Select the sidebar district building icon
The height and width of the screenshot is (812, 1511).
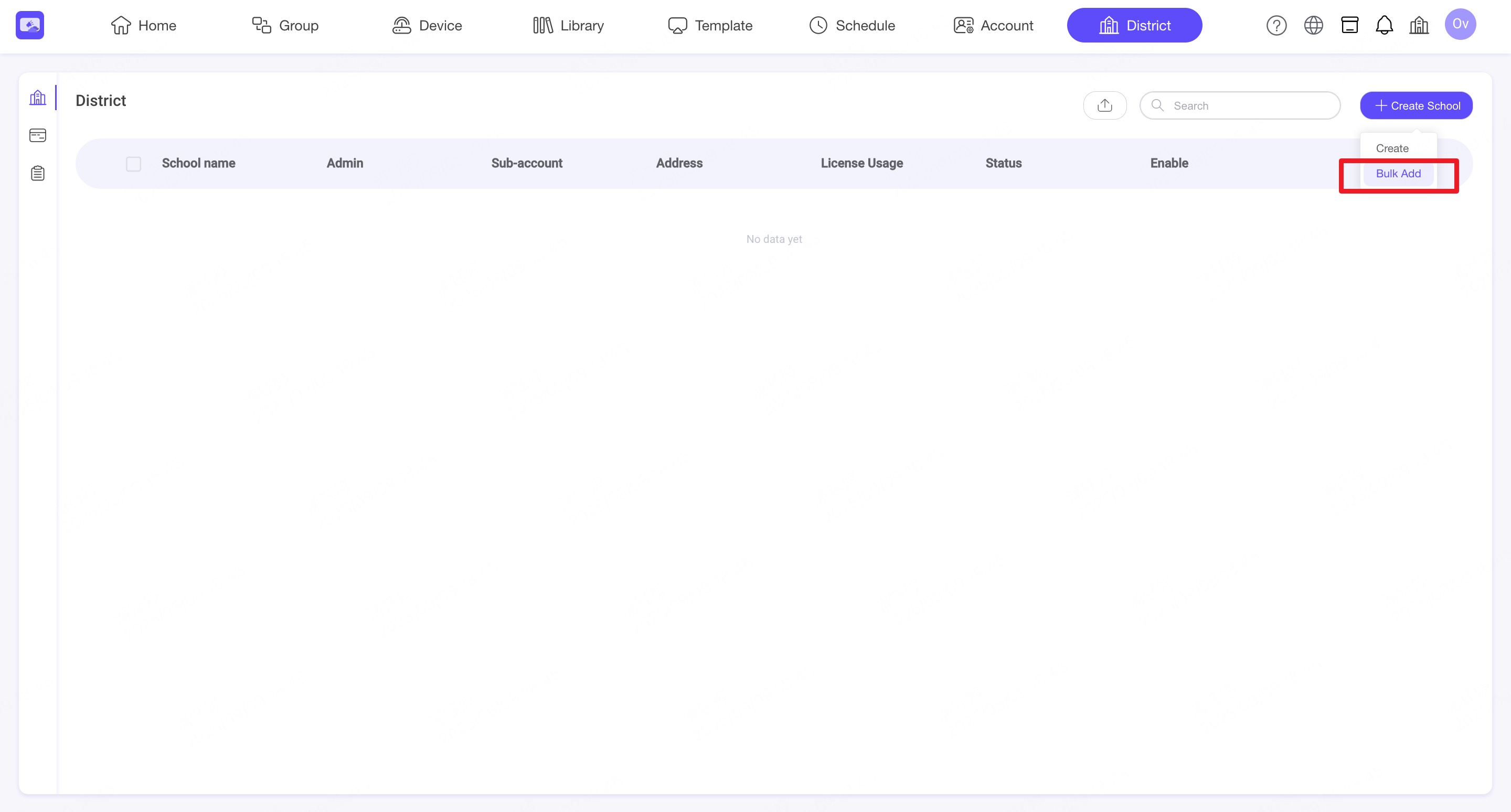pos(38,98)
